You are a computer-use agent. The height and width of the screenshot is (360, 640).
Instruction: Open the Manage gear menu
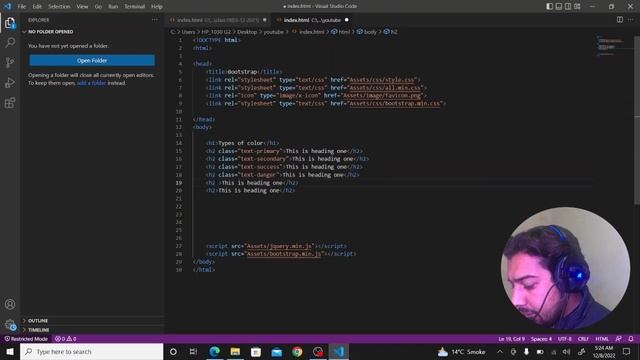coord(10,325)
